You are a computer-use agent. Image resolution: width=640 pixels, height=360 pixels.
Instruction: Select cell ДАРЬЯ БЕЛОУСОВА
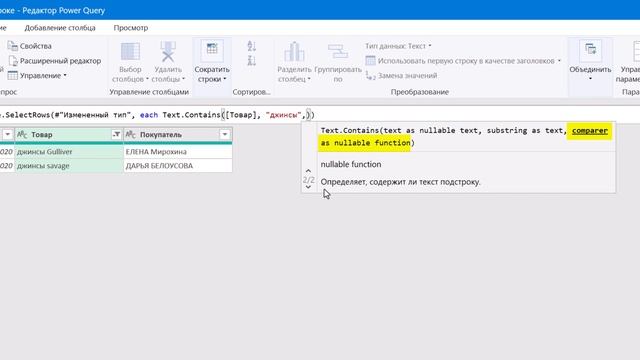tap(178, 166)
